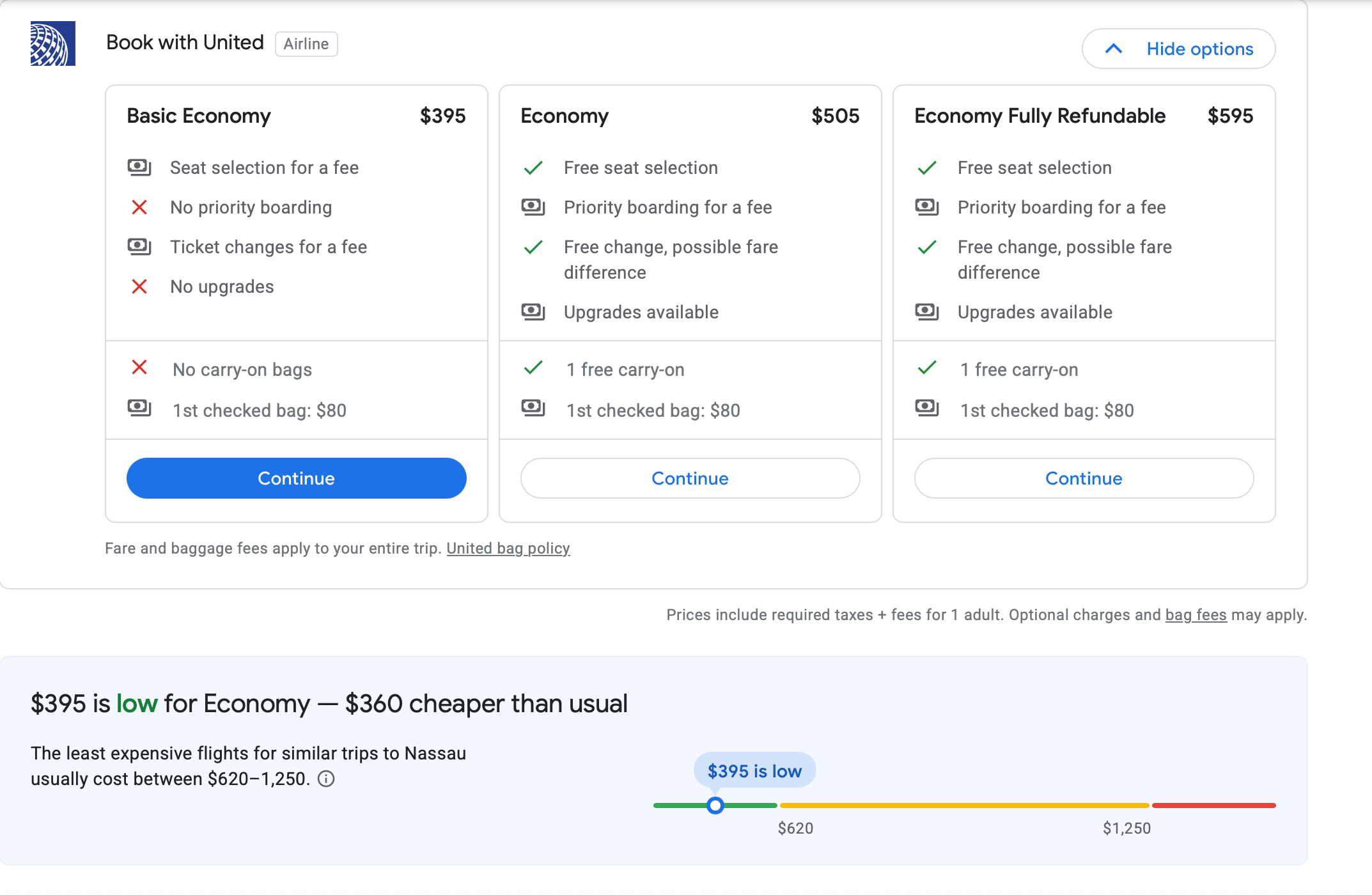Screen dimensions: 1372x895
Task: Click the $1,250 label under the range bar
Action: 1126,829
